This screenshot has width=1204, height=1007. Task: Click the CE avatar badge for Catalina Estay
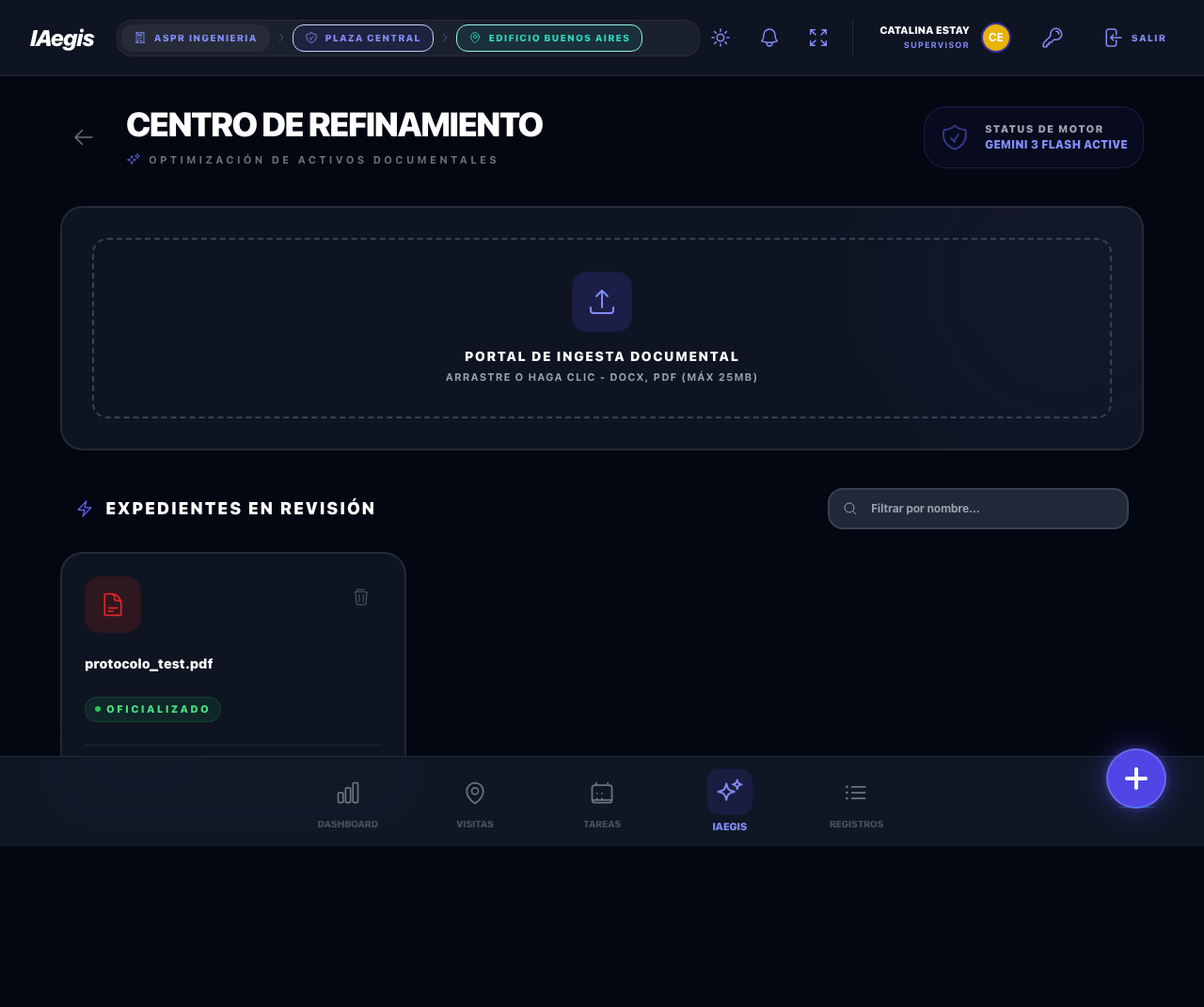click(995, 38)
